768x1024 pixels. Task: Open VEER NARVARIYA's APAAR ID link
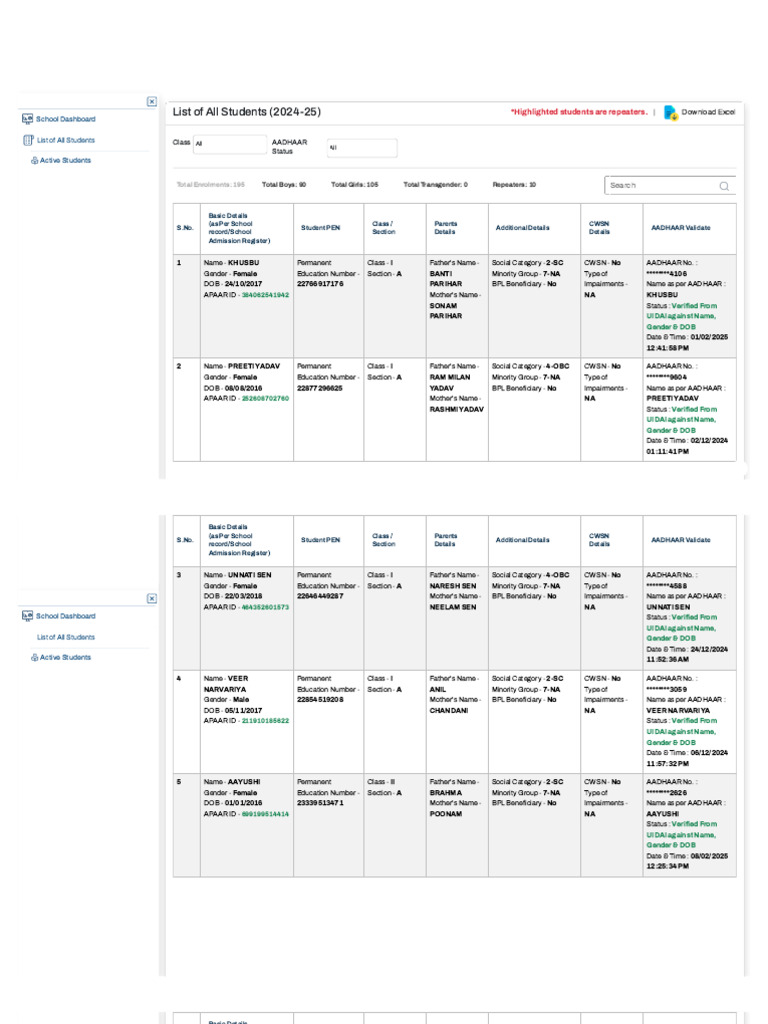point(264,720)
